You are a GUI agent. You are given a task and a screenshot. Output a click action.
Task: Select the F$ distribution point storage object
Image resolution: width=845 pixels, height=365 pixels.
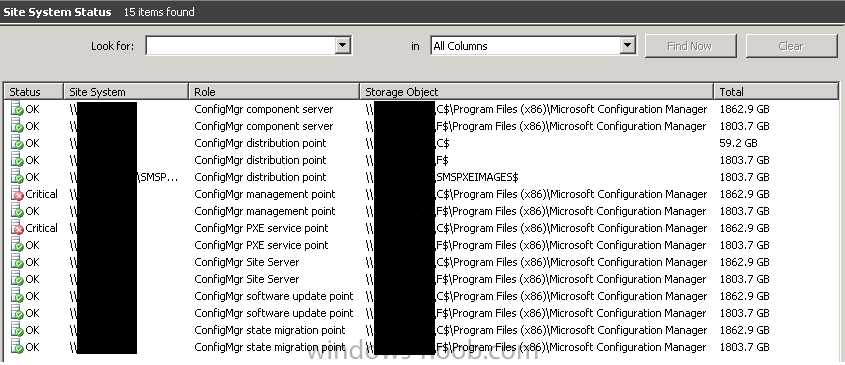[442, 160]
